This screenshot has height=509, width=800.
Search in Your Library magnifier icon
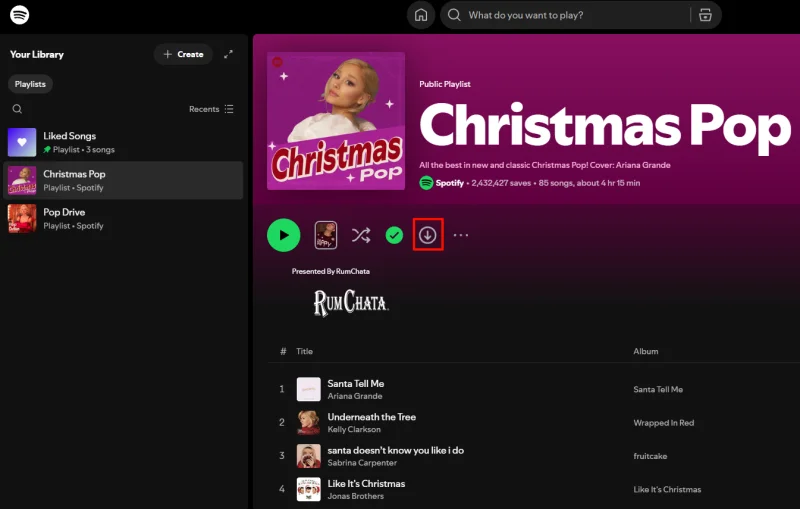(17, 109)
